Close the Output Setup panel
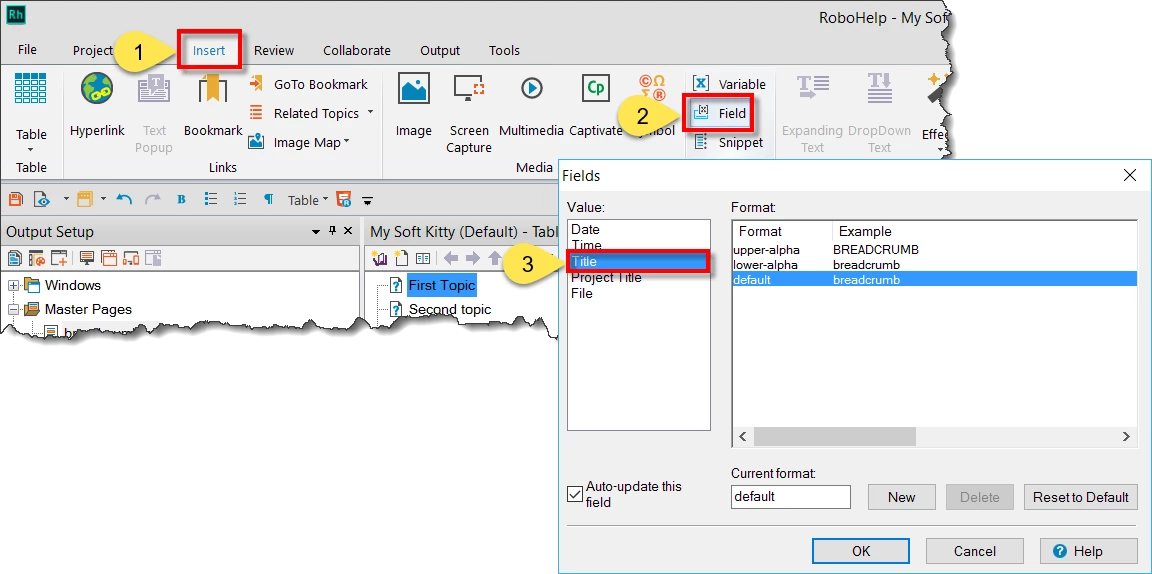This screenshot has height=574, width=1152. click(349, 231)
